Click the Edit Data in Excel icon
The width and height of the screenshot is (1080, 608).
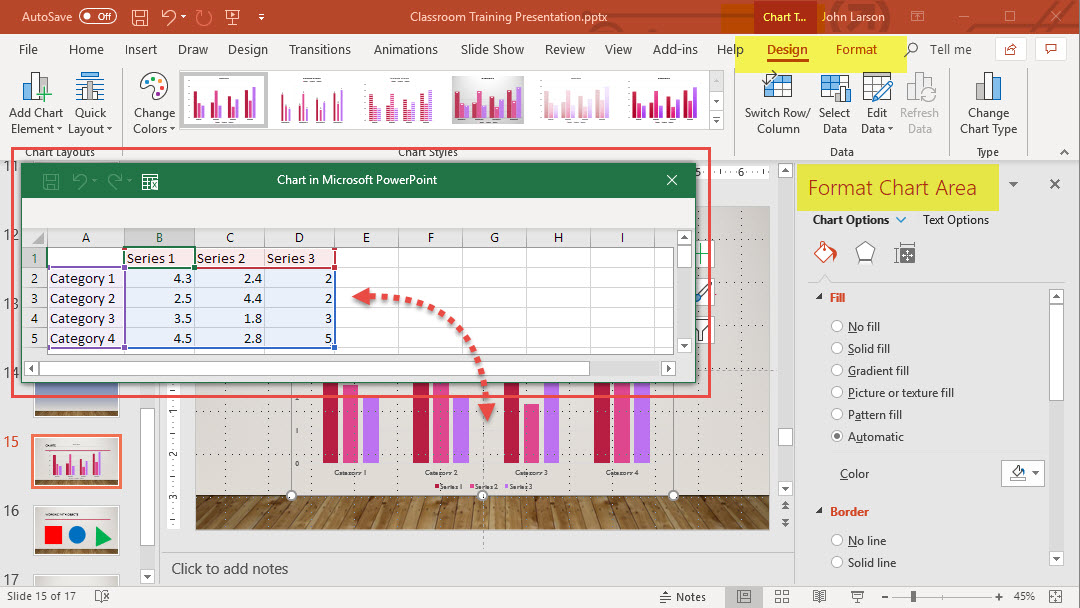point(150,181)
